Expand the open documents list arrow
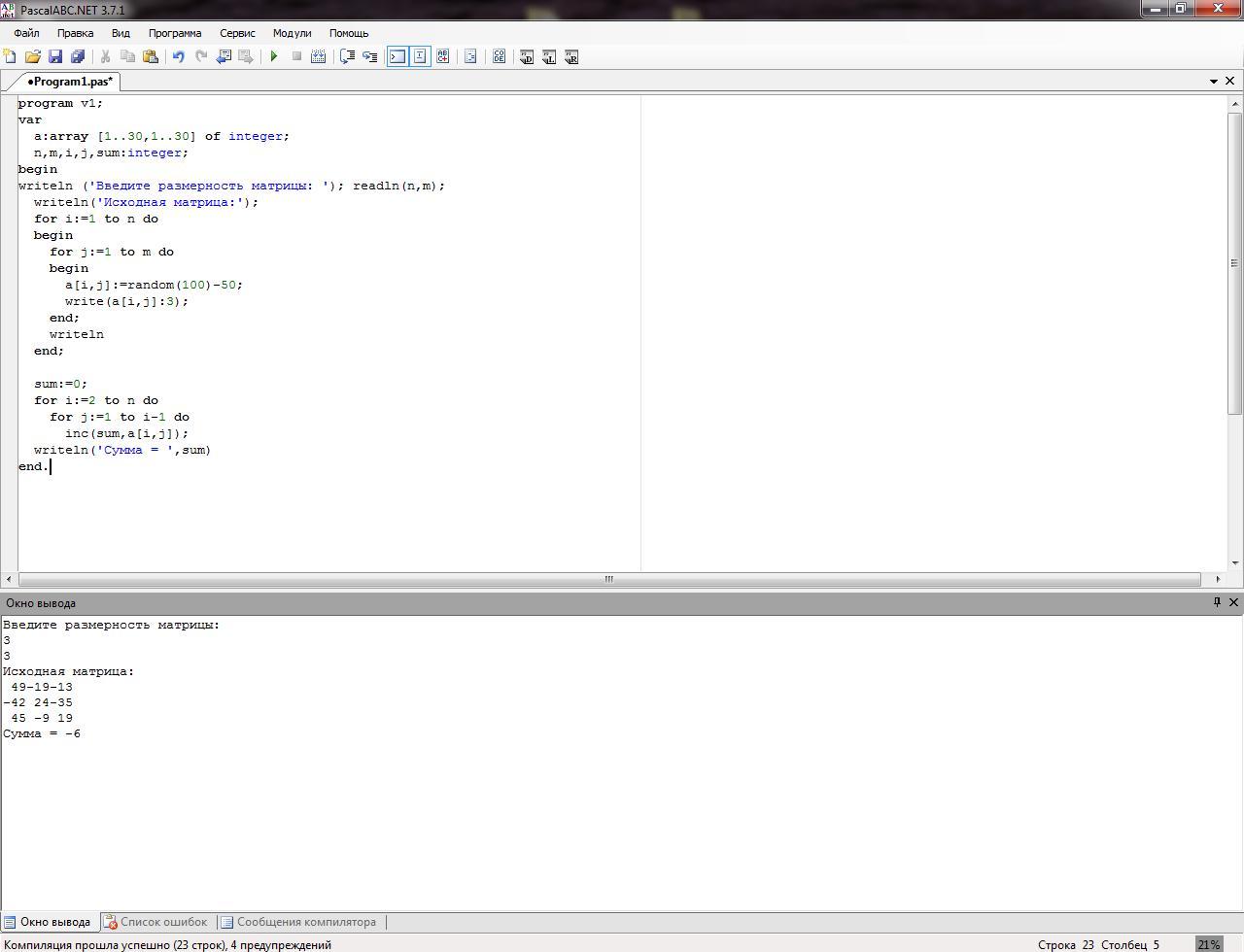 tap(1213, 82)
